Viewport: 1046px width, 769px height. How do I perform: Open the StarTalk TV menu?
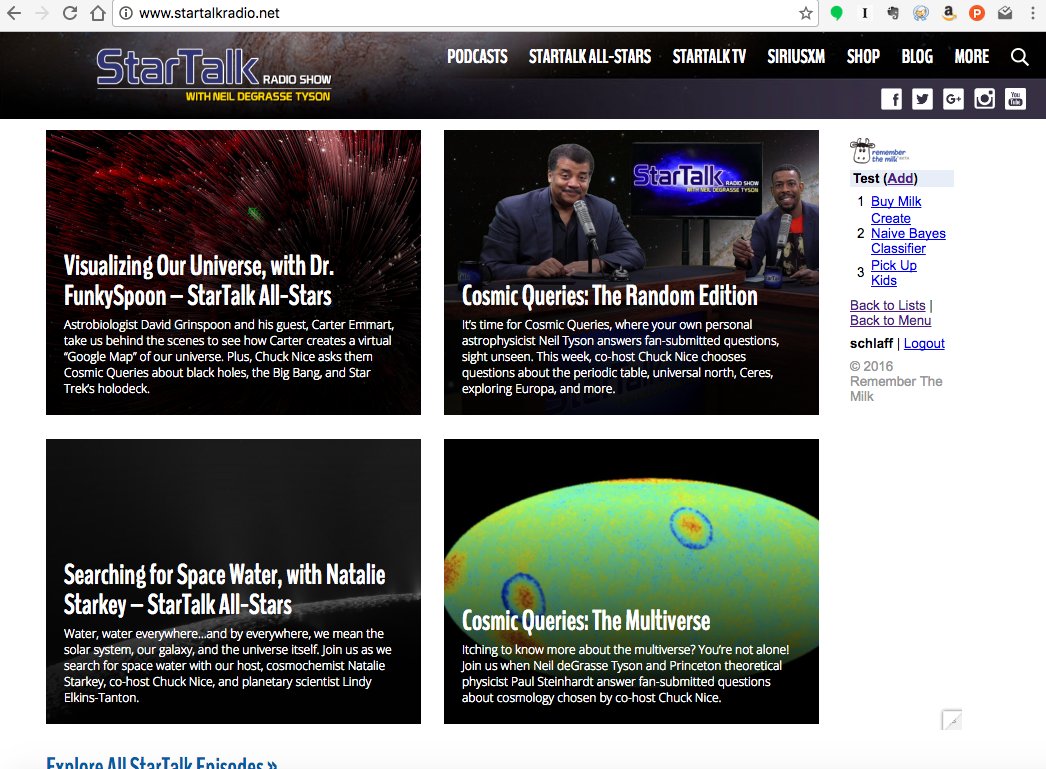click(x=709, y=57)
